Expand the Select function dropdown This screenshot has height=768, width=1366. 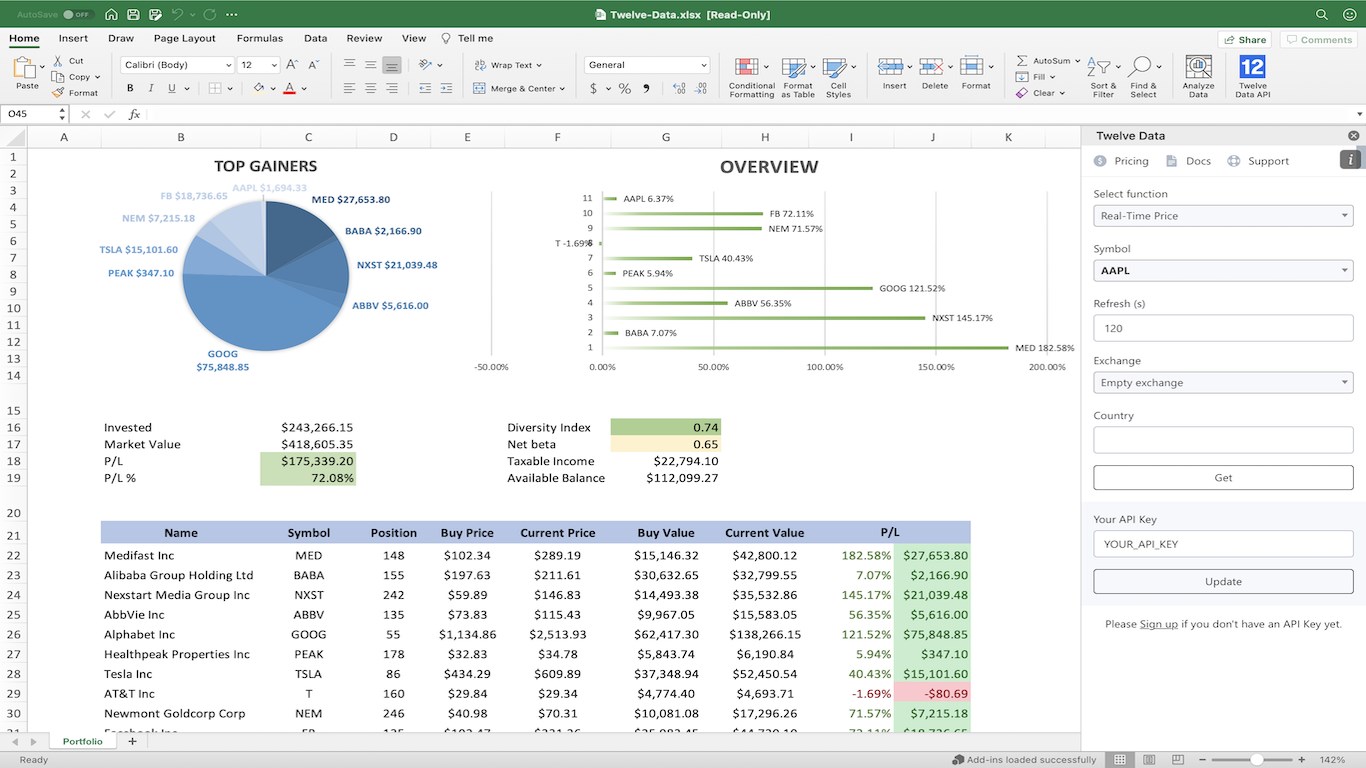pyautogui.click(x=1223, y=216)
